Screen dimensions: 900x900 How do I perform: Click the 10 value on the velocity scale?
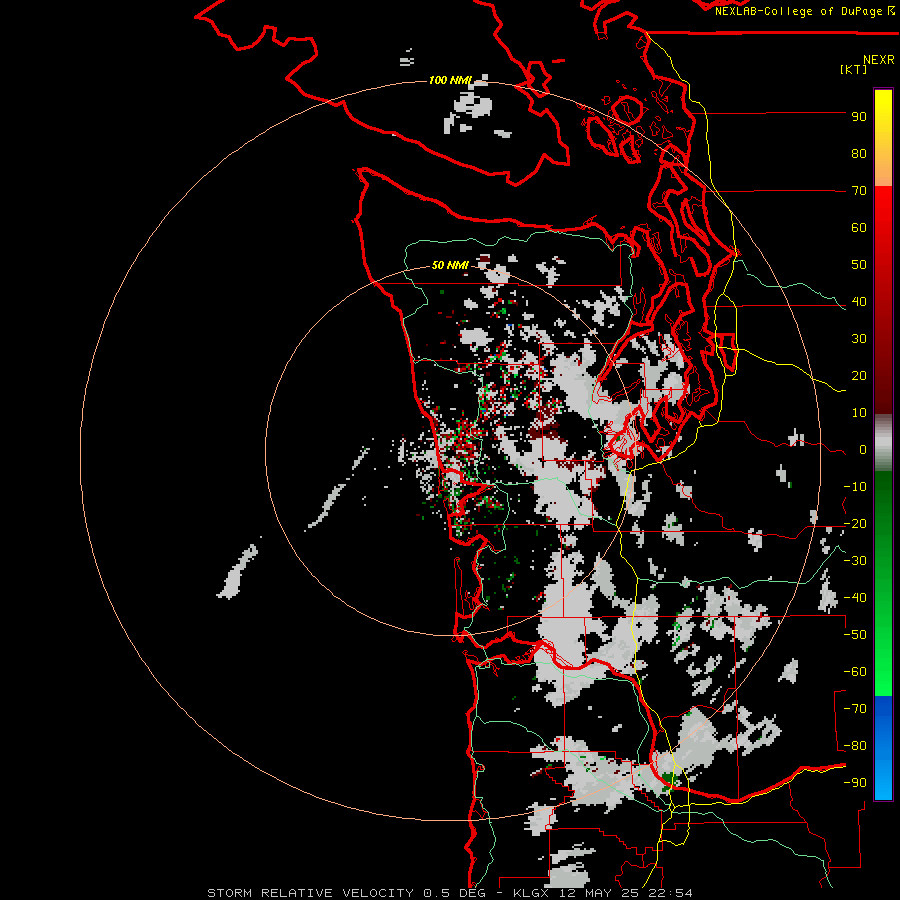[859, 413]
